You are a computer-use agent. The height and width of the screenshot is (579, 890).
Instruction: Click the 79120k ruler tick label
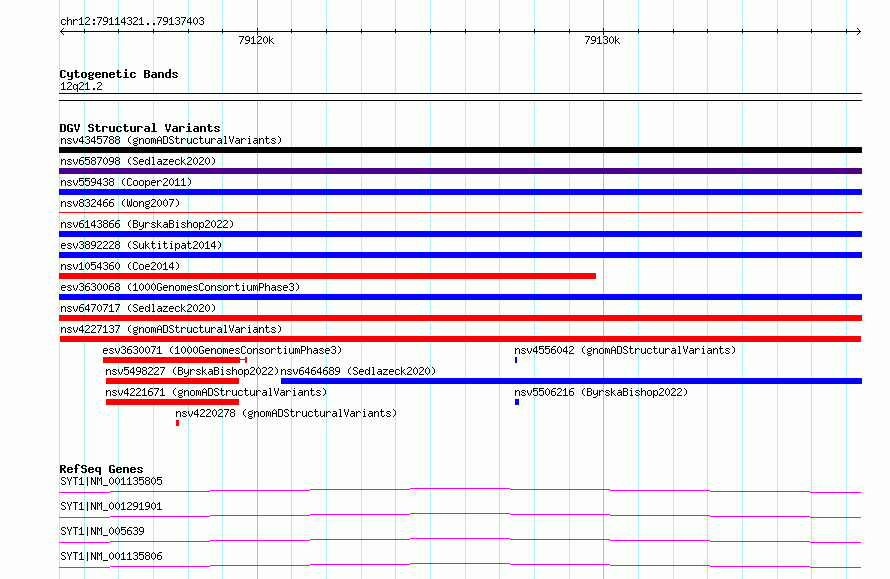coord(256,40)
